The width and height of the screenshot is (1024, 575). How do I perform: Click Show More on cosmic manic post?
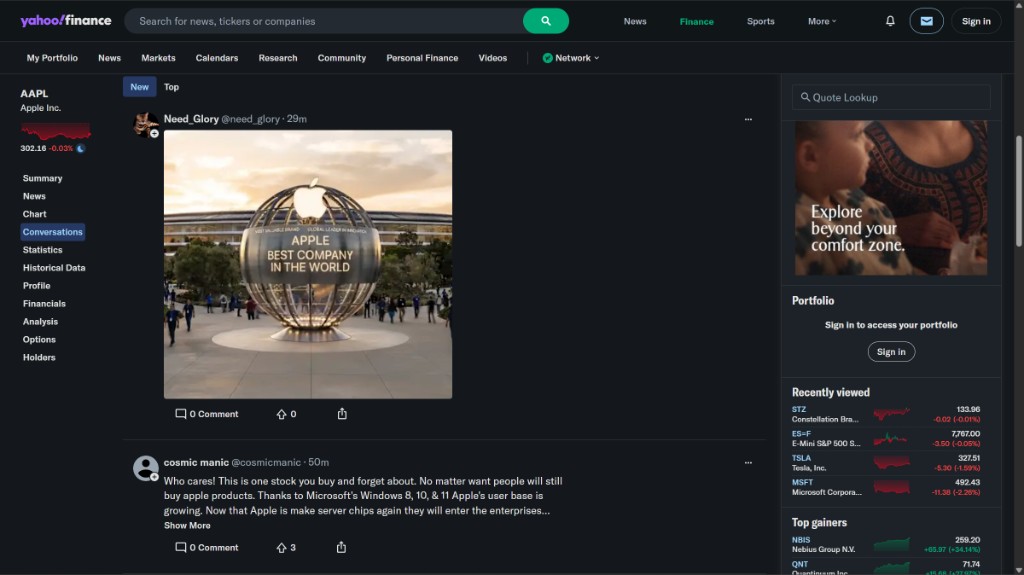point(187,525)
